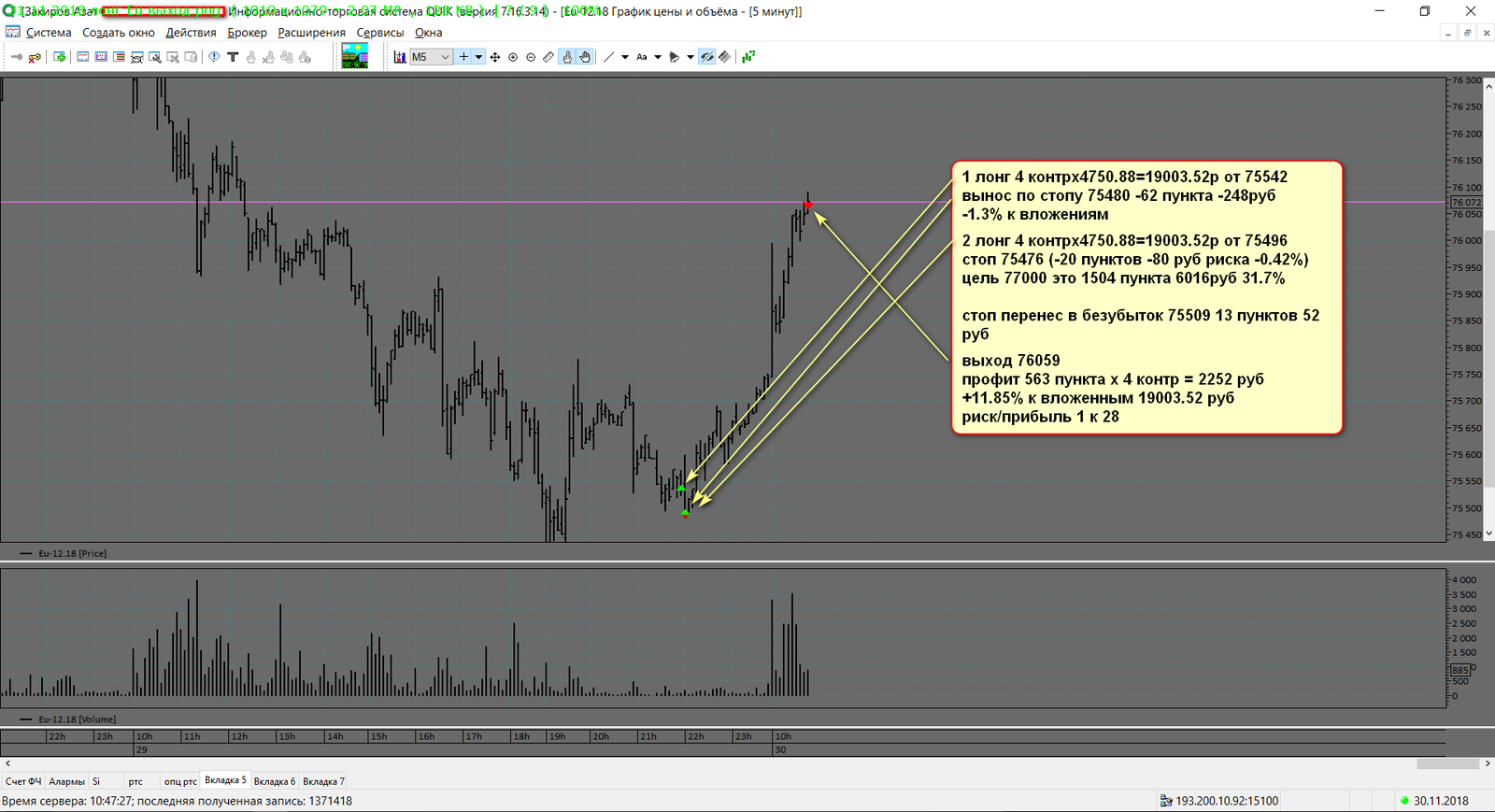Click the eraser delete drawings icon

coord(724,57)
